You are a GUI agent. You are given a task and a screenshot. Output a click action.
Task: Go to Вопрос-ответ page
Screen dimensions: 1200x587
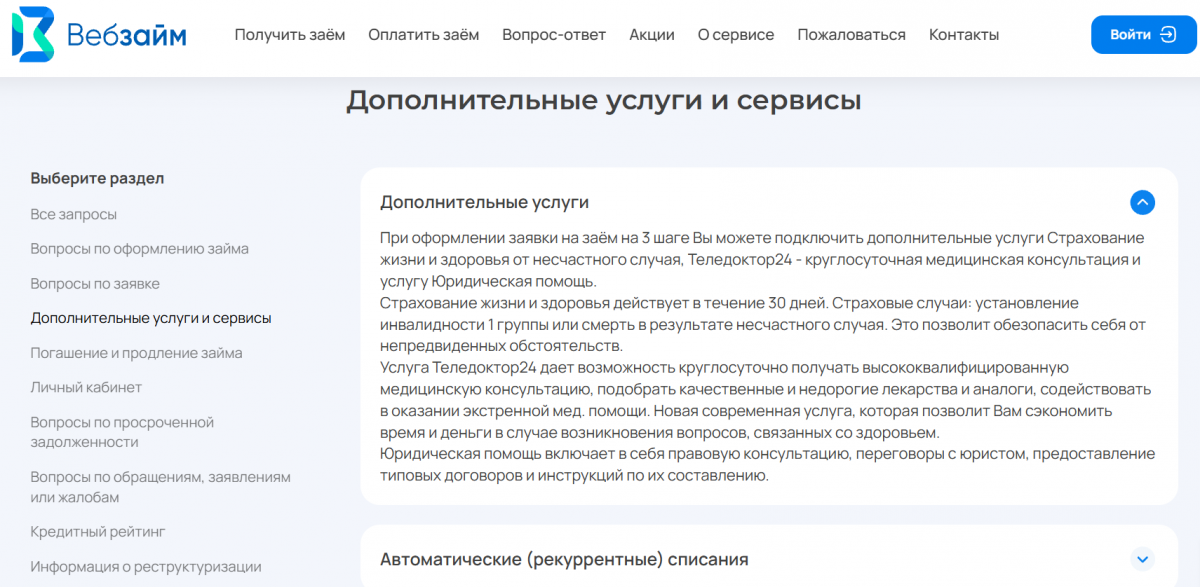click(554, 35)
